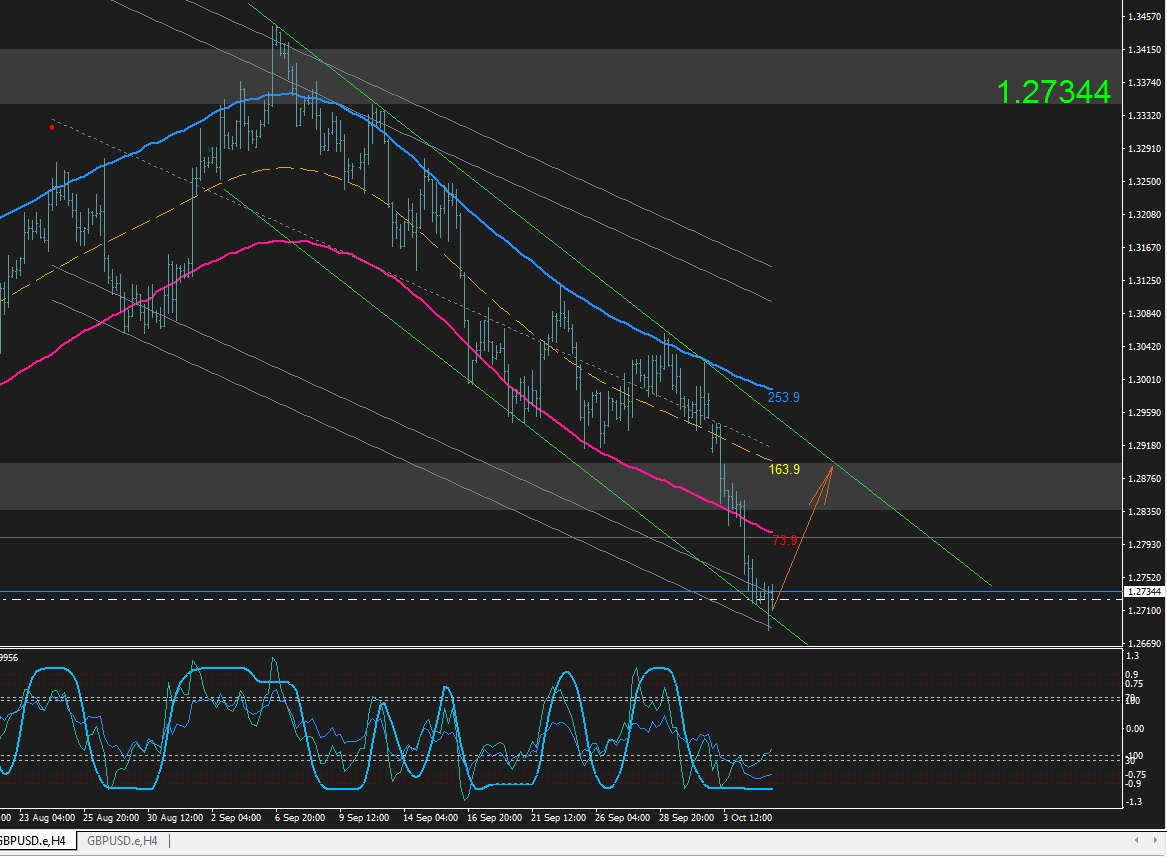Click the 9 Sep 12:00 time label
The height and width of the screenshot is (857, 1167).
point(364,818)
